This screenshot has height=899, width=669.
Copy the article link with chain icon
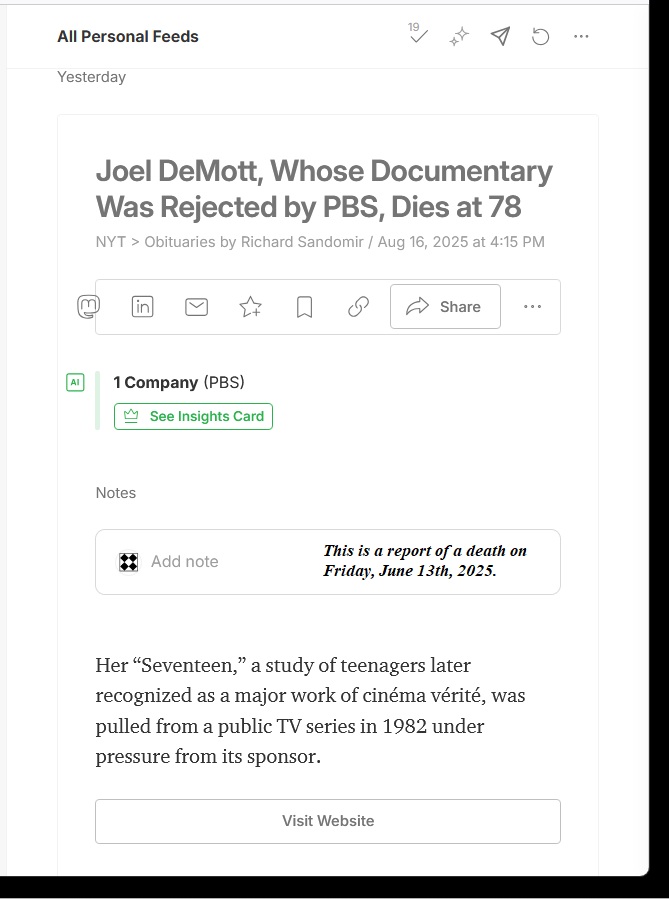(359, 307)
